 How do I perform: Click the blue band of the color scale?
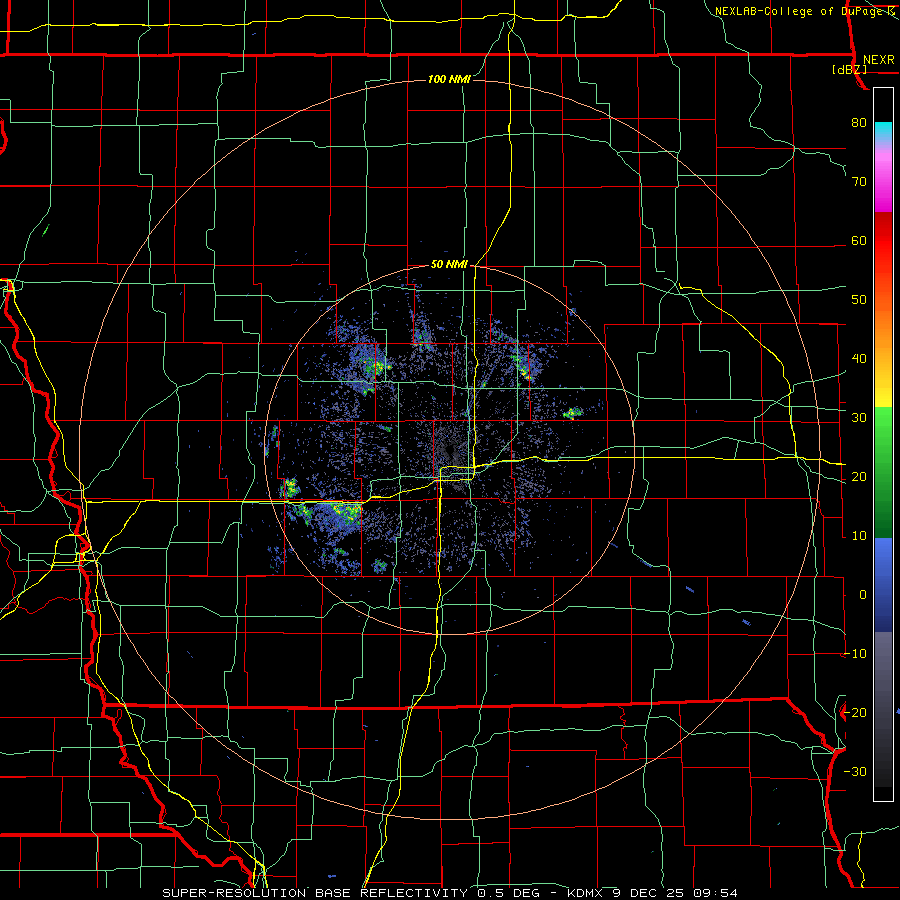click(883, 585)
